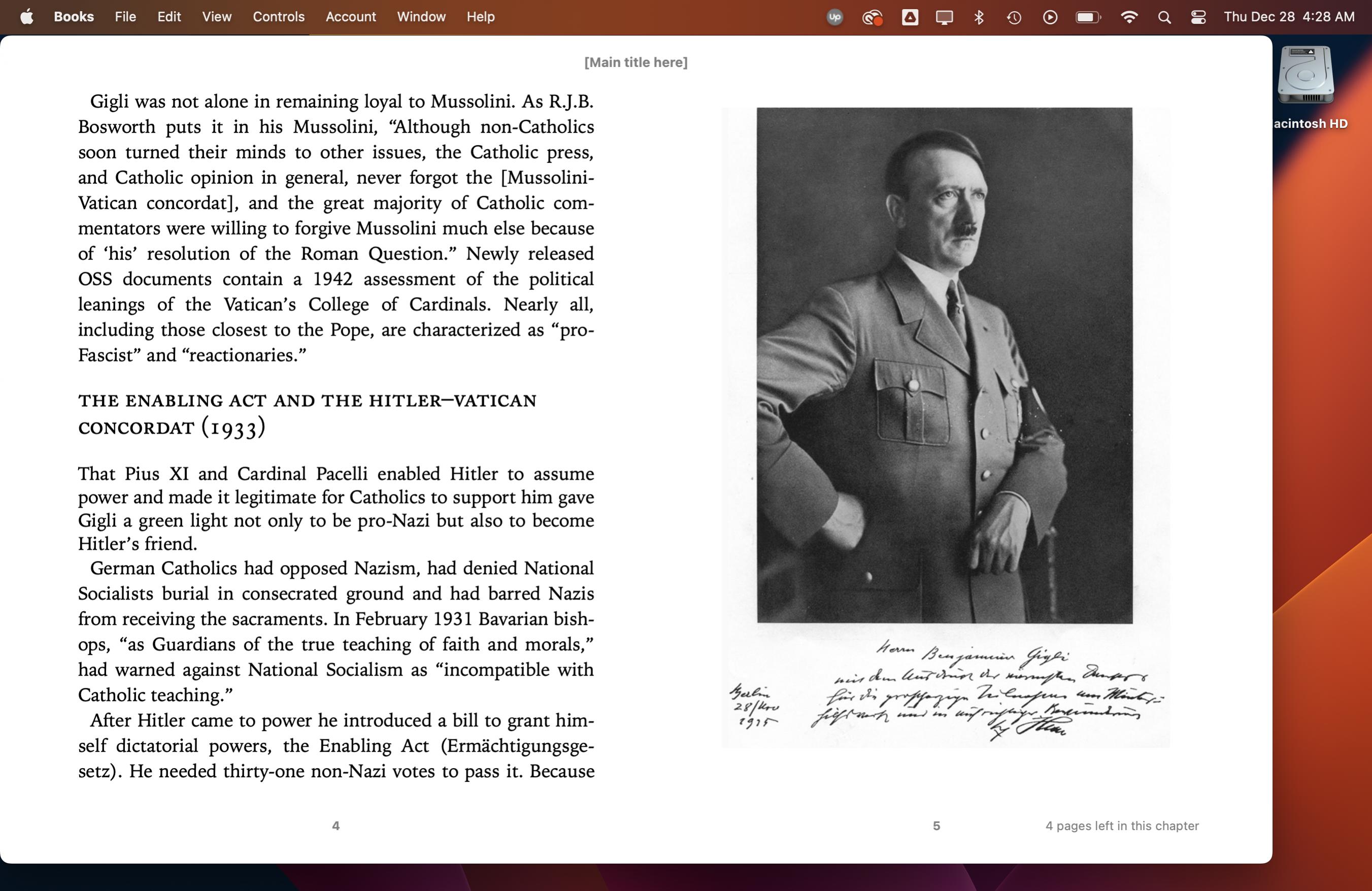Open the Account menu
This screenshot has width=1372, height=891.
click(351, 17)
